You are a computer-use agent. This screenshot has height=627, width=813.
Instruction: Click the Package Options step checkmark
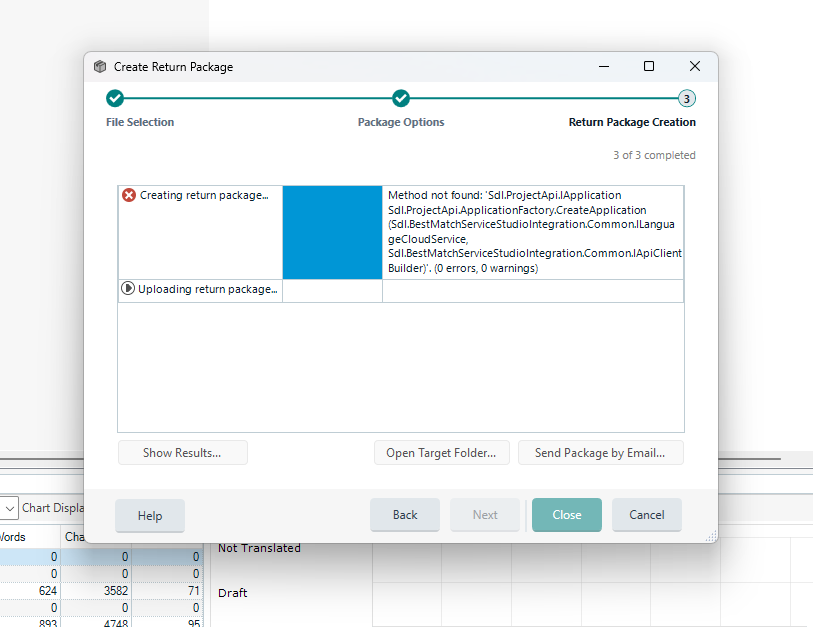click(401, 98)
